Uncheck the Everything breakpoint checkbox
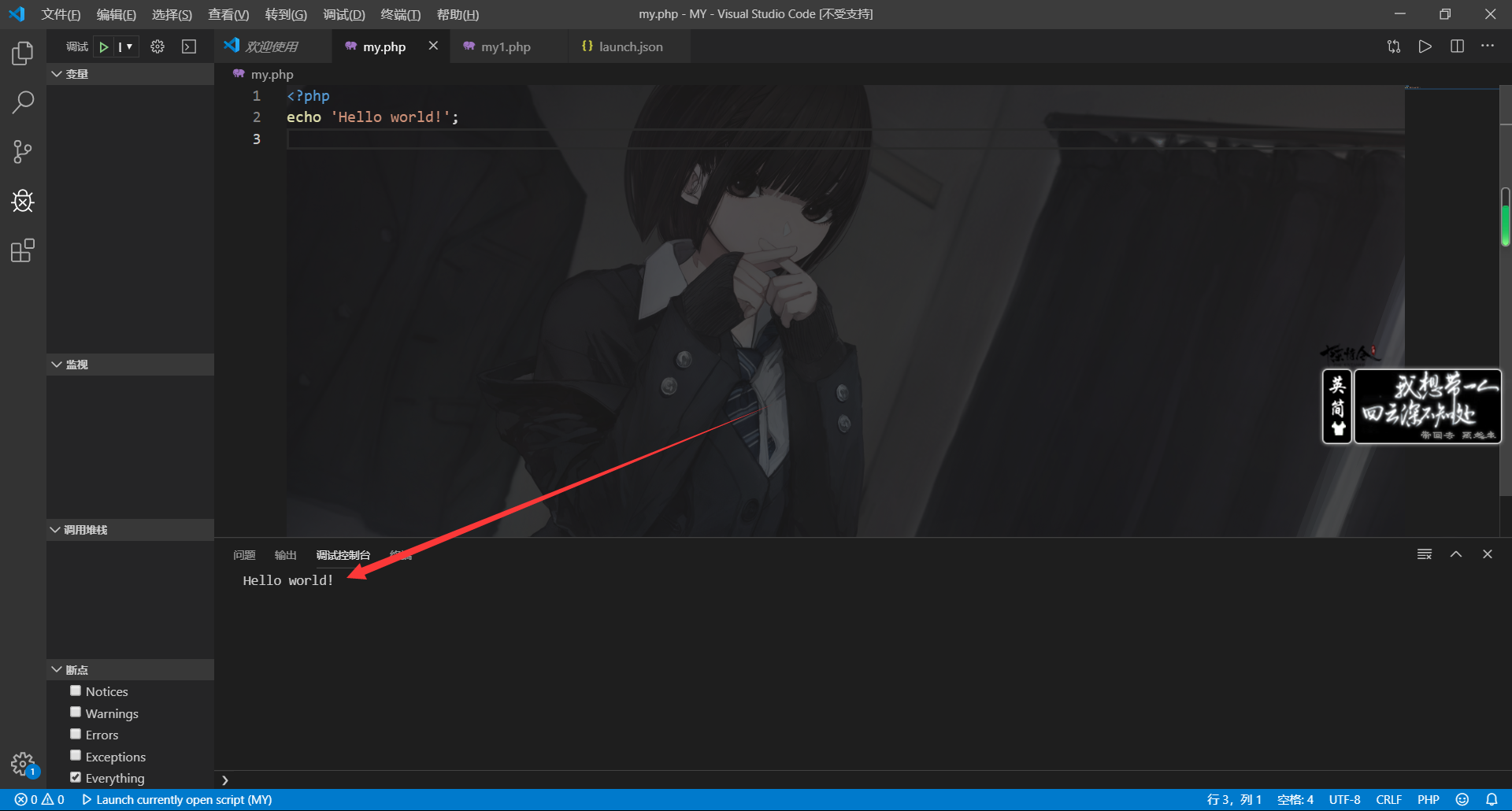Screen dimensions: 1512x811 click(76, 777)
